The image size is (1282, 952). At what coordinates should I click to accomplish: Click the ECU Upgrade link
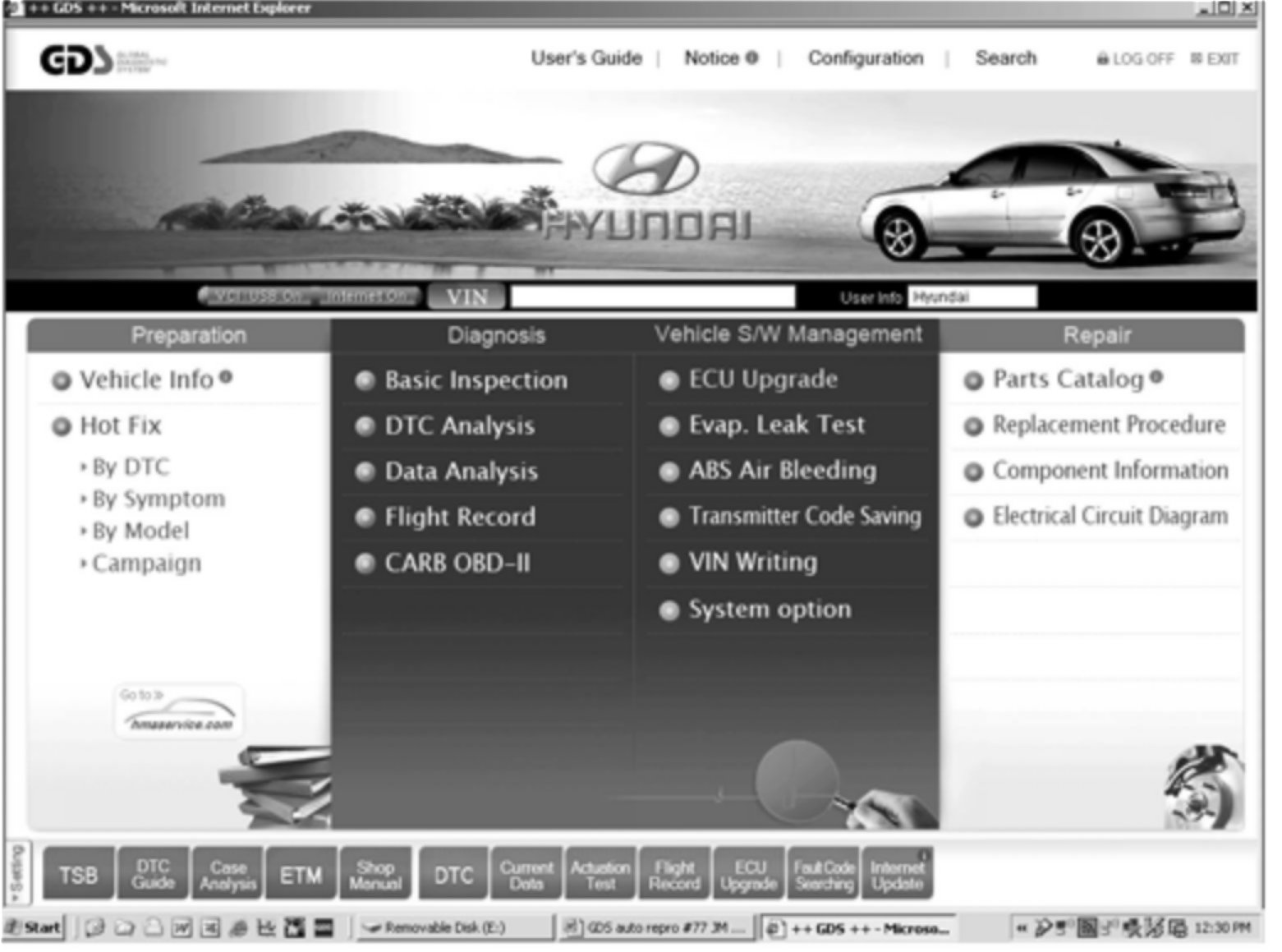tap(762, 379)
